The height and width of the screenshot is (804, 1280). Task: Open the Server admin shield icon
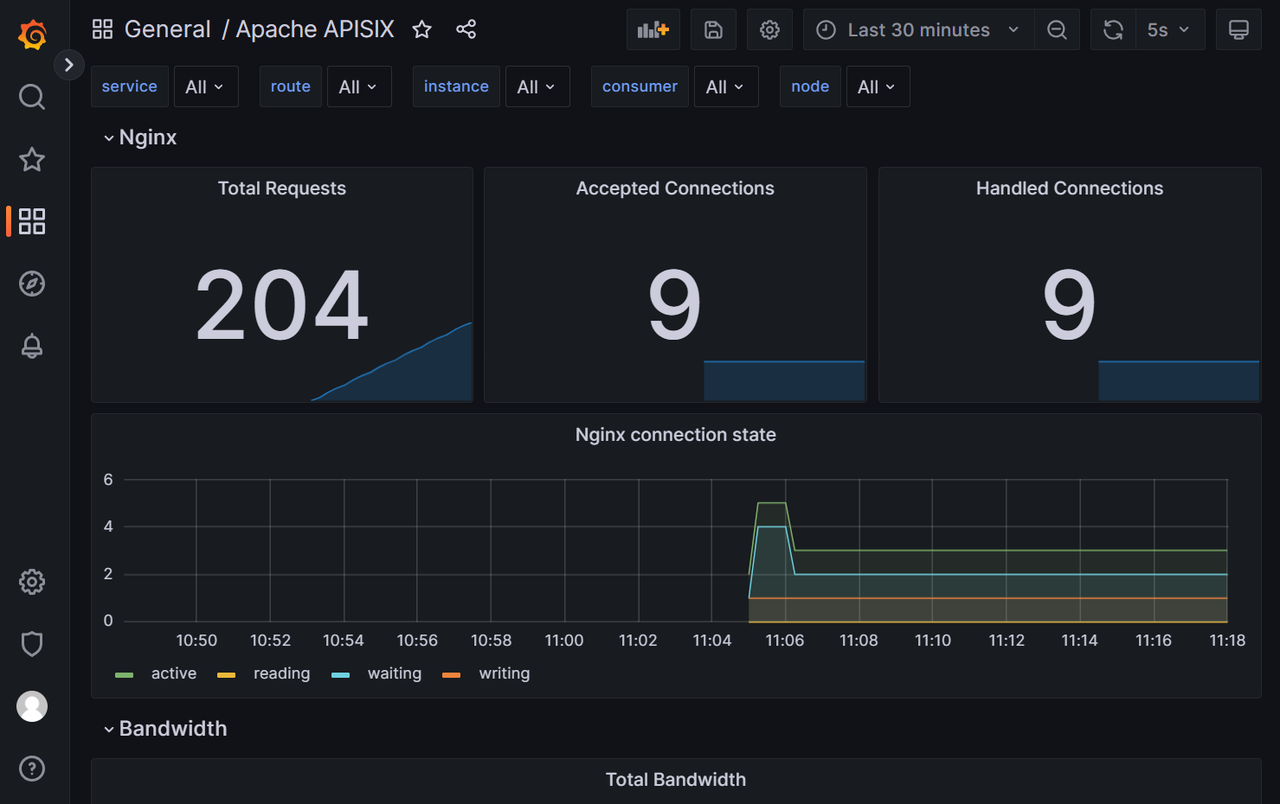point(32,644)
